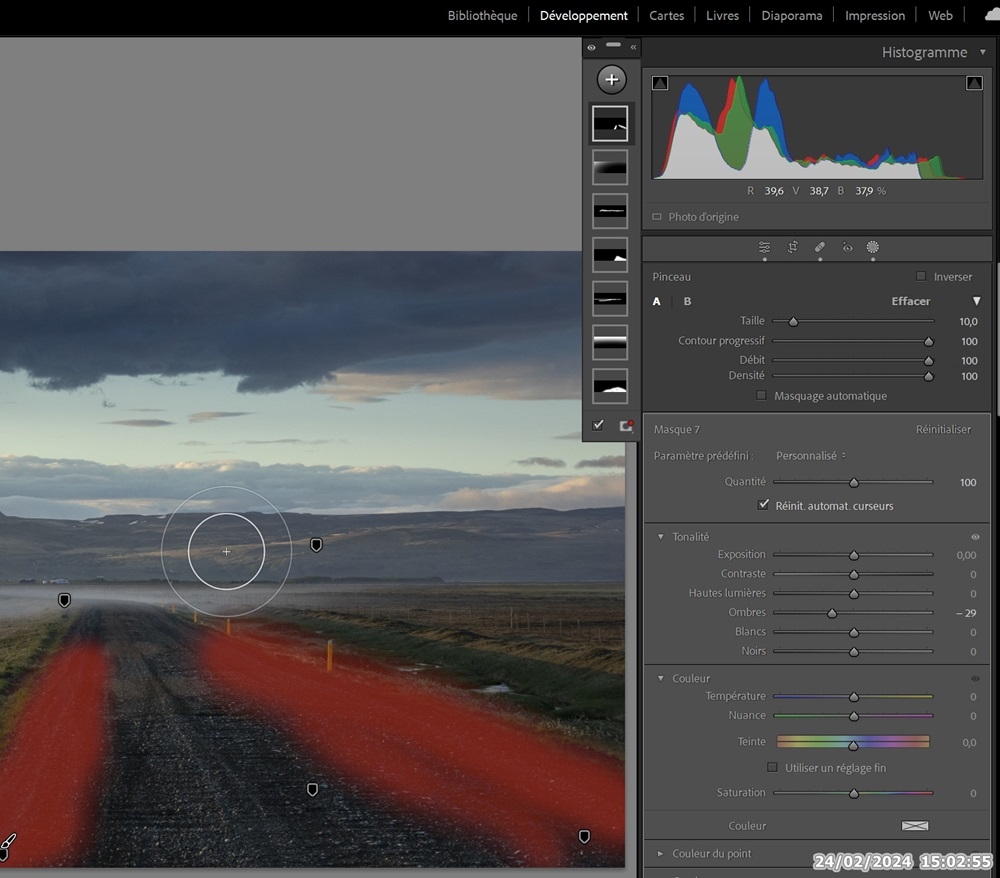Open the Couleur swatch picker
Viewport: 1000px width, 878px height.
tap(915, 826)
